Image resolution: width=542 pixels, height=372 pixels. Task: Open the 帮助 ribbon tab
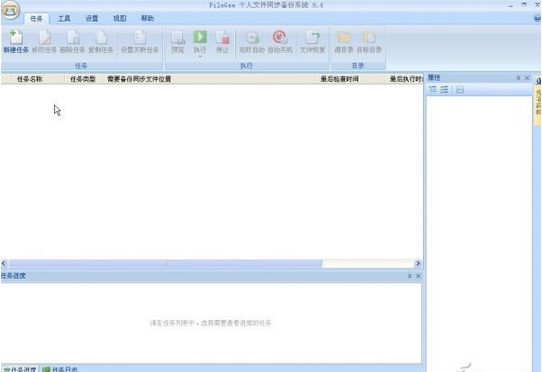pos(148,18)
